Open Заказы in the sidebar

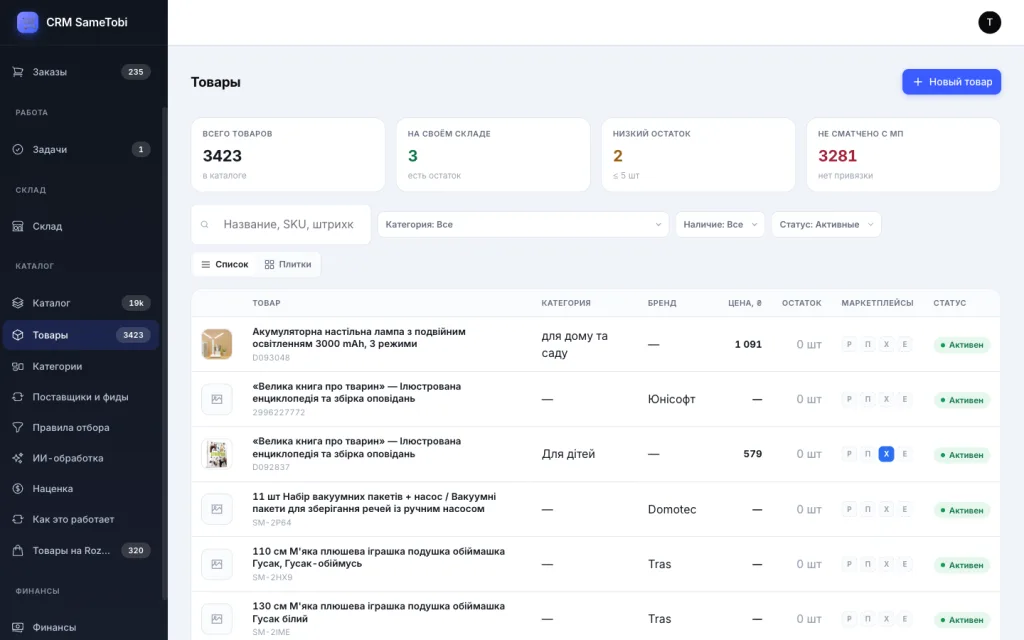click(x=81, y=72)
